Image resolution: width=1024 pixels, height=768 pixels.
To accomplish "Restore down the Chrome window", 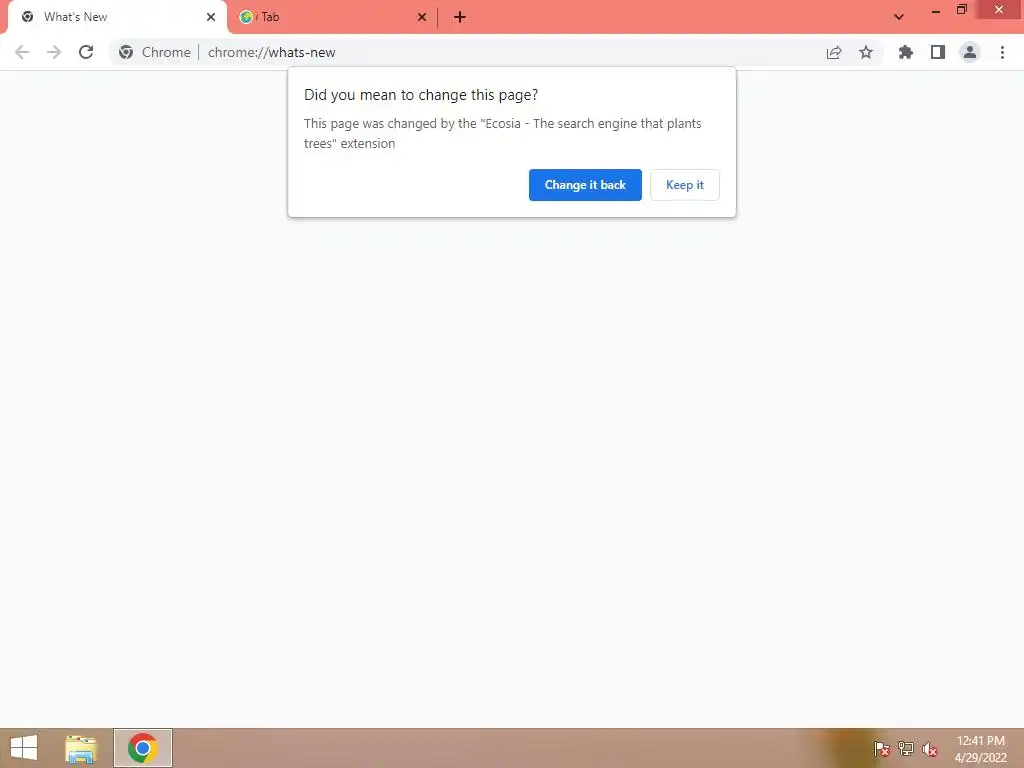I will 961,10.
